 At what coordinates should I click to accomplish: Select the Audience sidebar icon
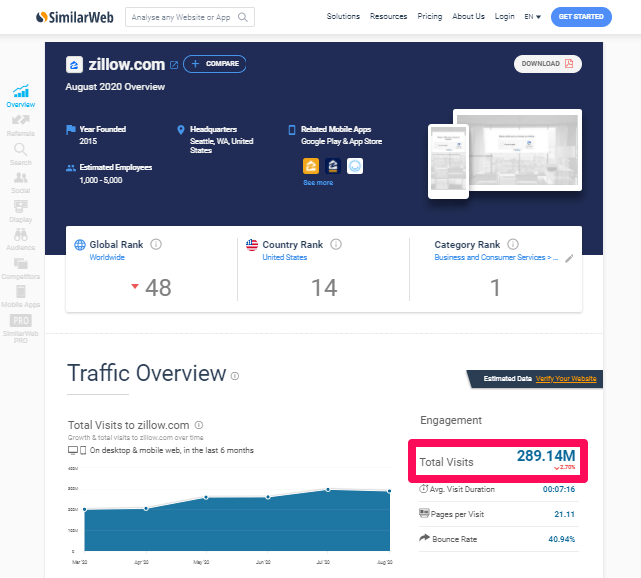20,239
